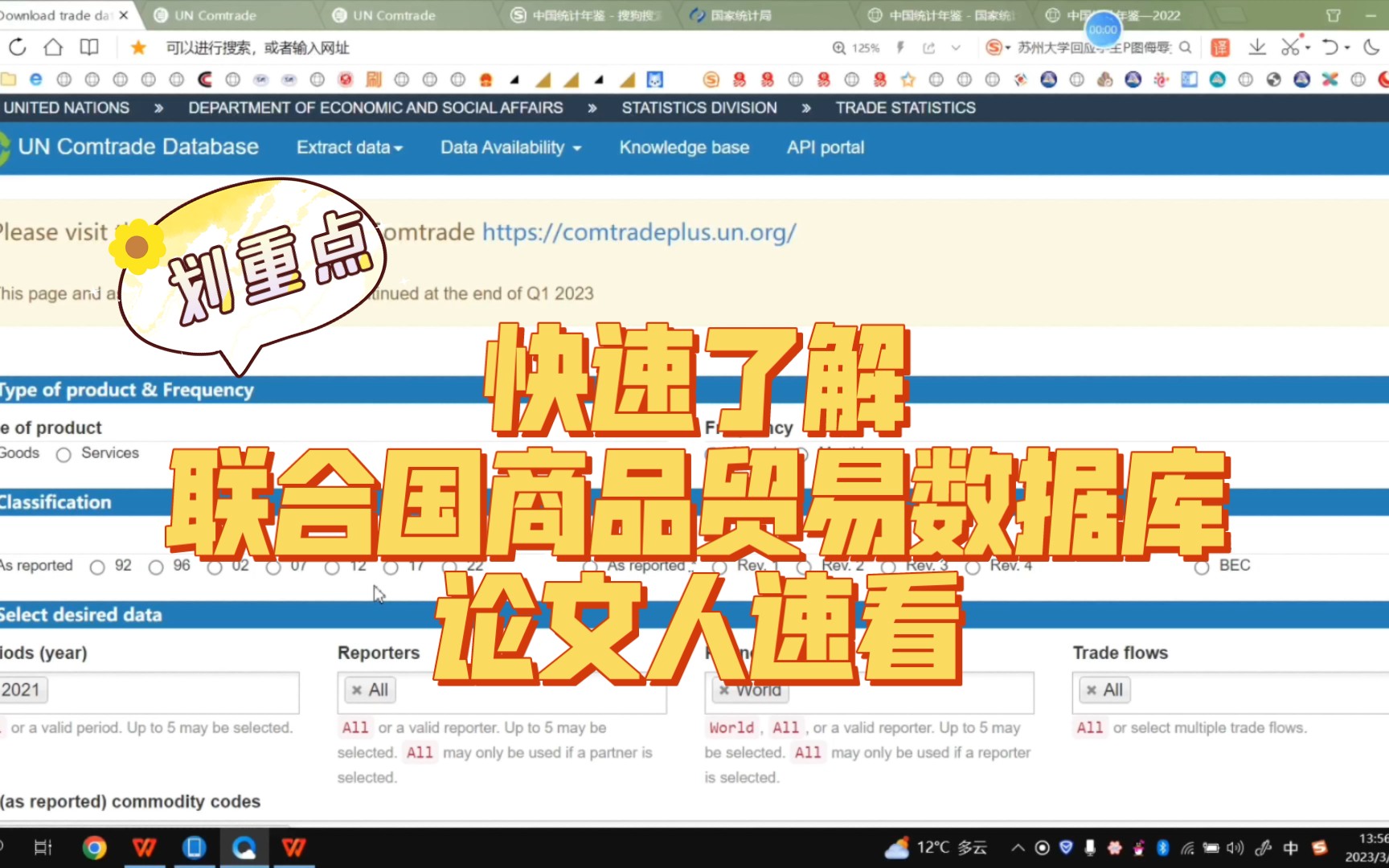The height and width of the screenshot is (868, 1389).
Task: Click the 125% zoom magnifier icon
Action: pyautogui.click(x=839, y=48)
